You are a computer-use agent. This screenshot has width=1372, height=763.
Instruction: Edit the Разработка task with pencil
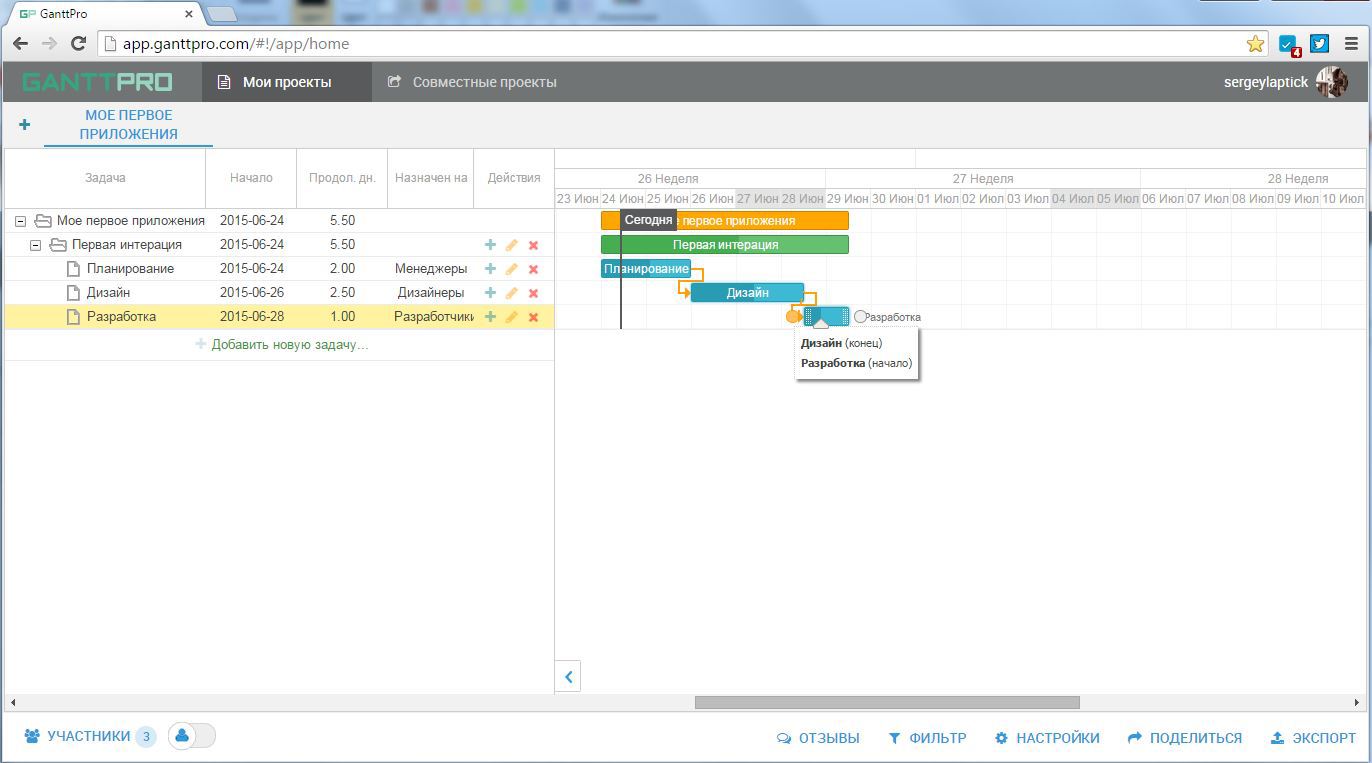pos(511,317)
